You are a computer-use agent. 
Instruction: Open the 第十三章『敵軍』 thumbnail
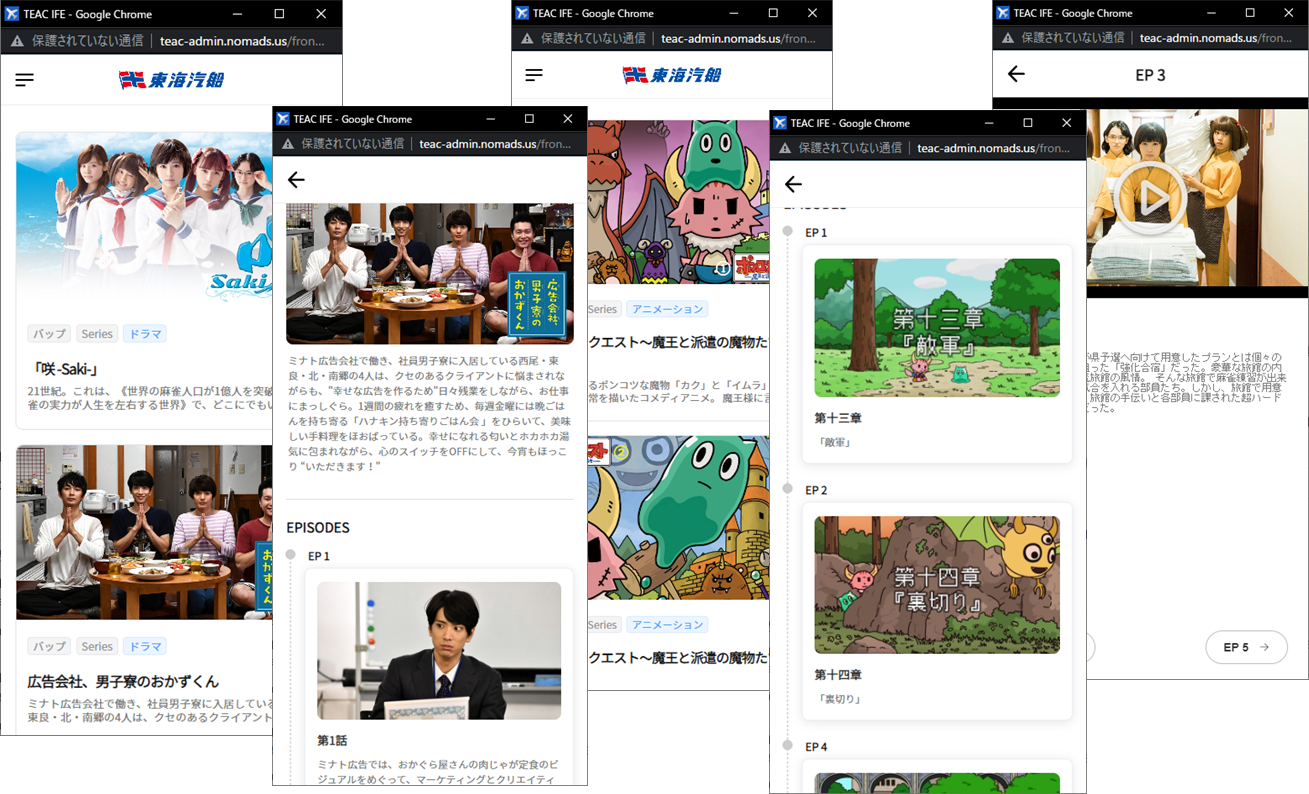(937, 328)
